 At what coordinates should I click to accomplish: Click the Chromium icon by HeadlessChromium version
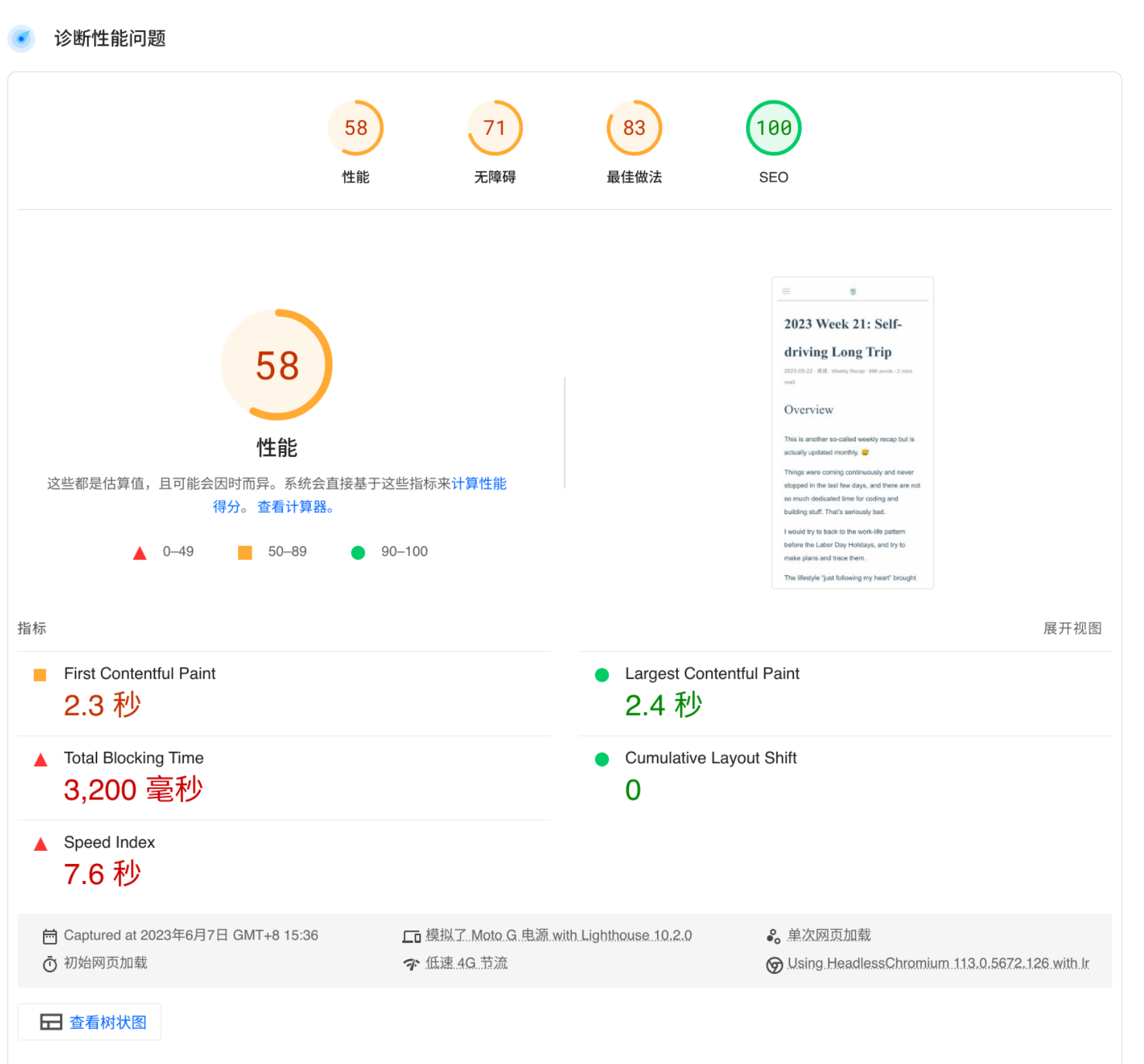774,964
